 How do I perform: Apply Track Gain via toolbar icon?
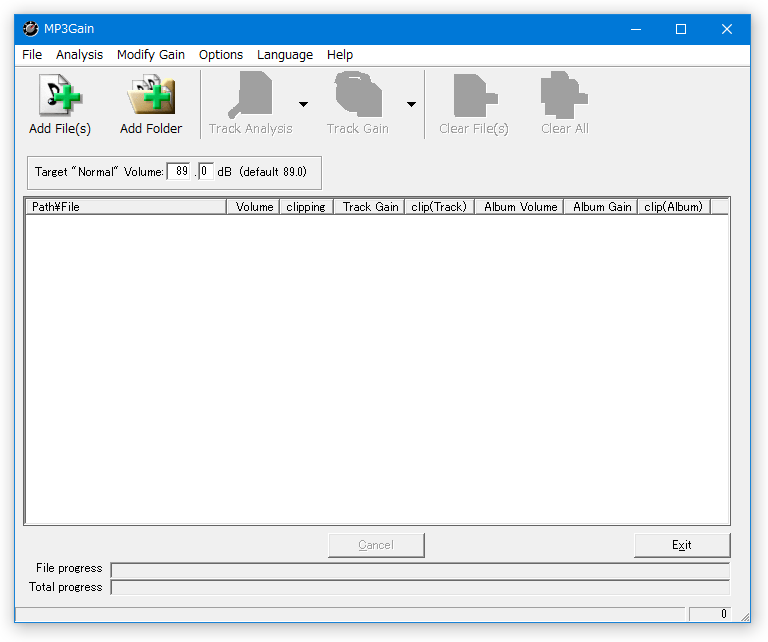coord(358,95)
